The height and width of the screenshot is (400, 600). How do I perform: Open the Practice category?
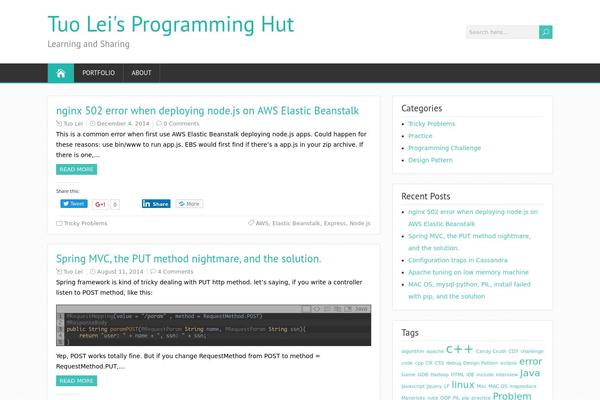[x=420, y=136]
